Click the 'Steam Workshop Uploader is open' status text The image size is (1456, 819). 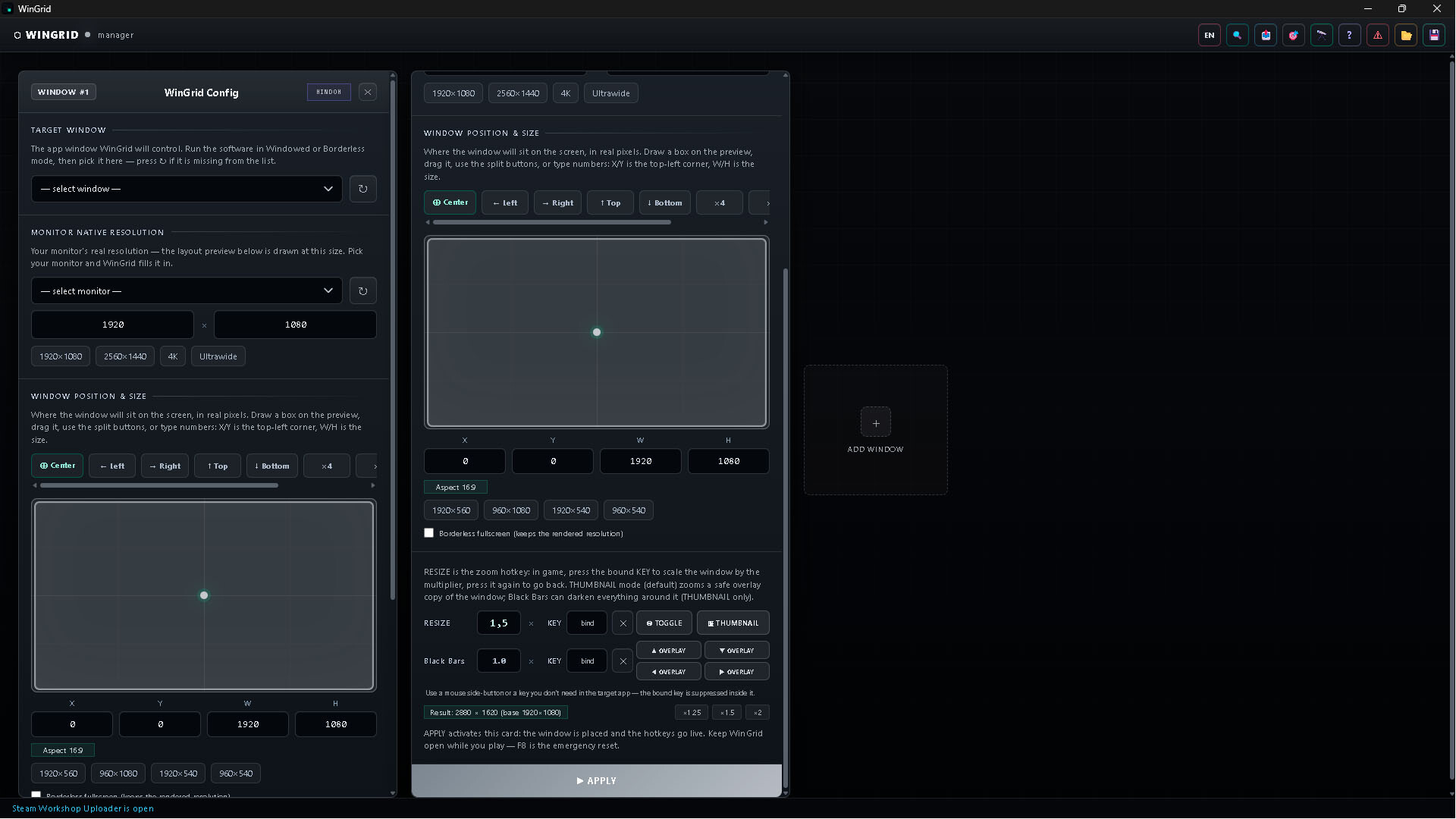(x=83, y=808)
